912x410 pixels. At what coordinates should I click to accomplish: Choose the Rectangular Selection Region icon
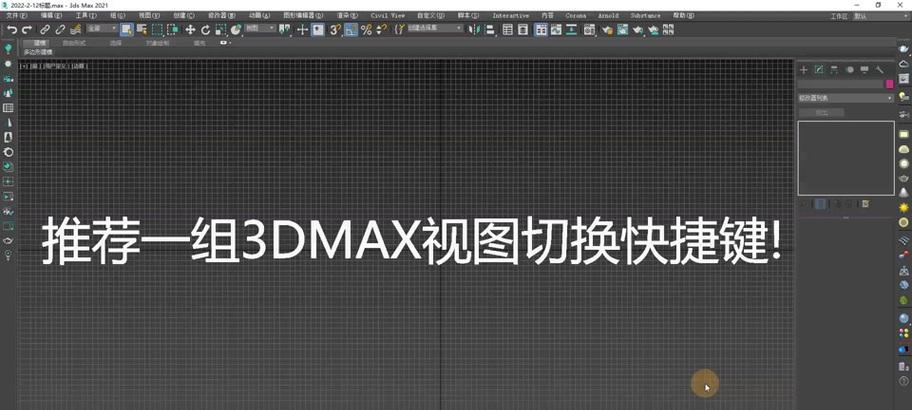pyautogui.click(x=157, y=29)
